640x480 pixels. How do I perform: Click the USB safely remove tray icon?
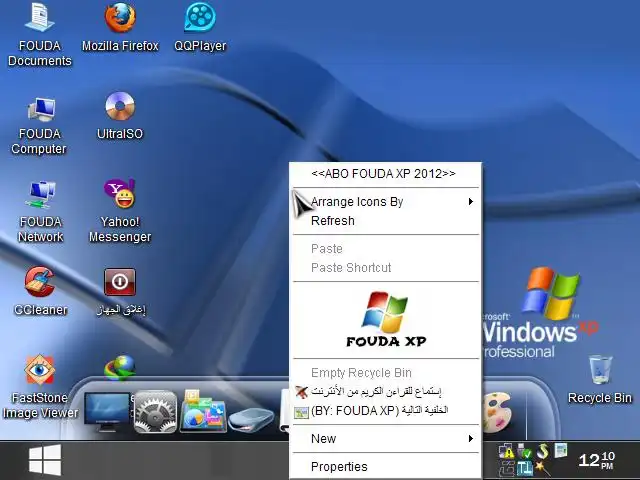tap(524, 451)
